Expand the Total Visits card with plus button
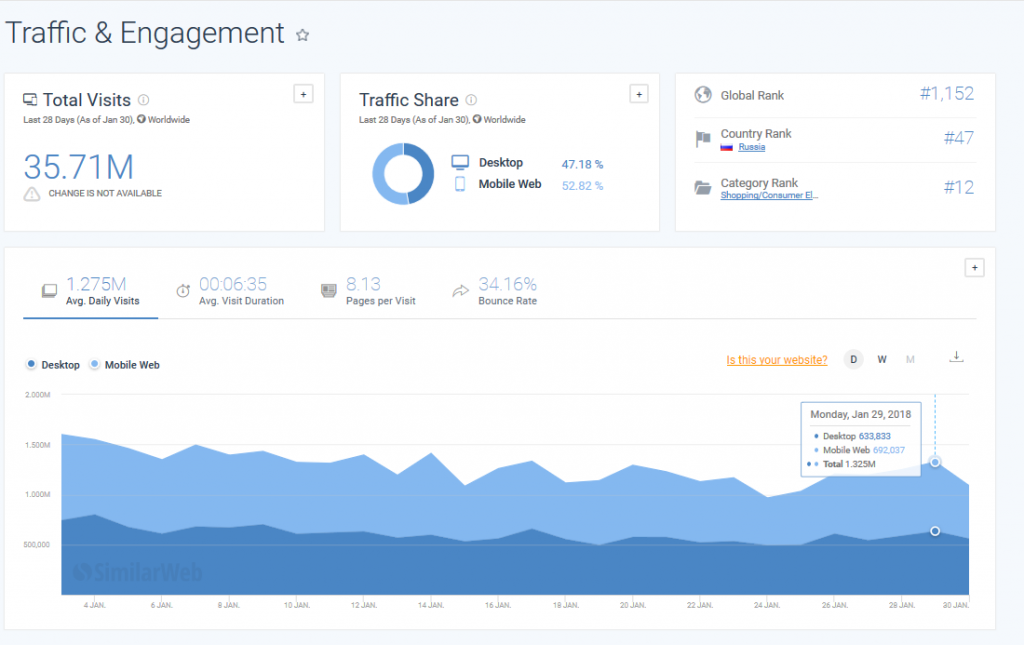This screenshot has width=1024, height=645. click(304, 94)
